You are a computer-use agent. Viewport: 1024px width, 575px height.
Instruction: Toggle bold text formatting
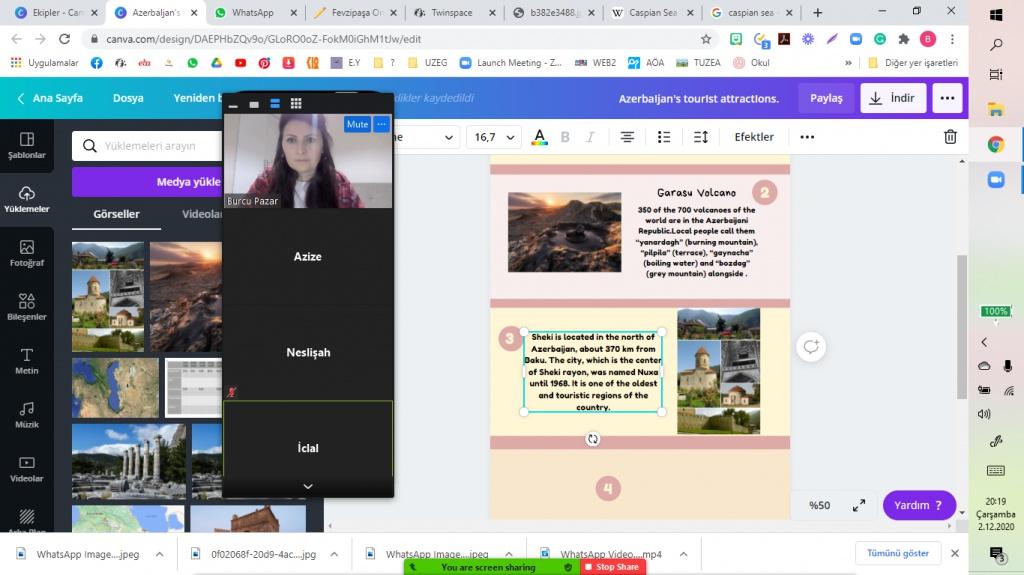click(x=565, y=137)
